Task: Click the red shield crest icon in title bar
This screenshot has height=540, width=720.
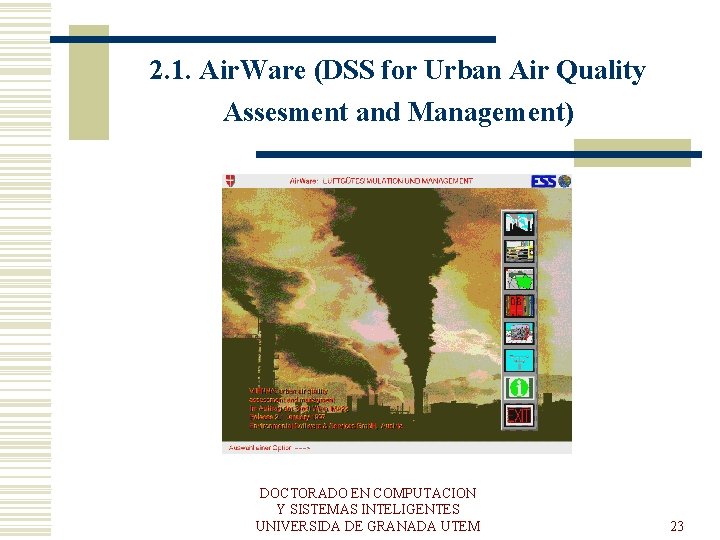Action: pos(231,181)
